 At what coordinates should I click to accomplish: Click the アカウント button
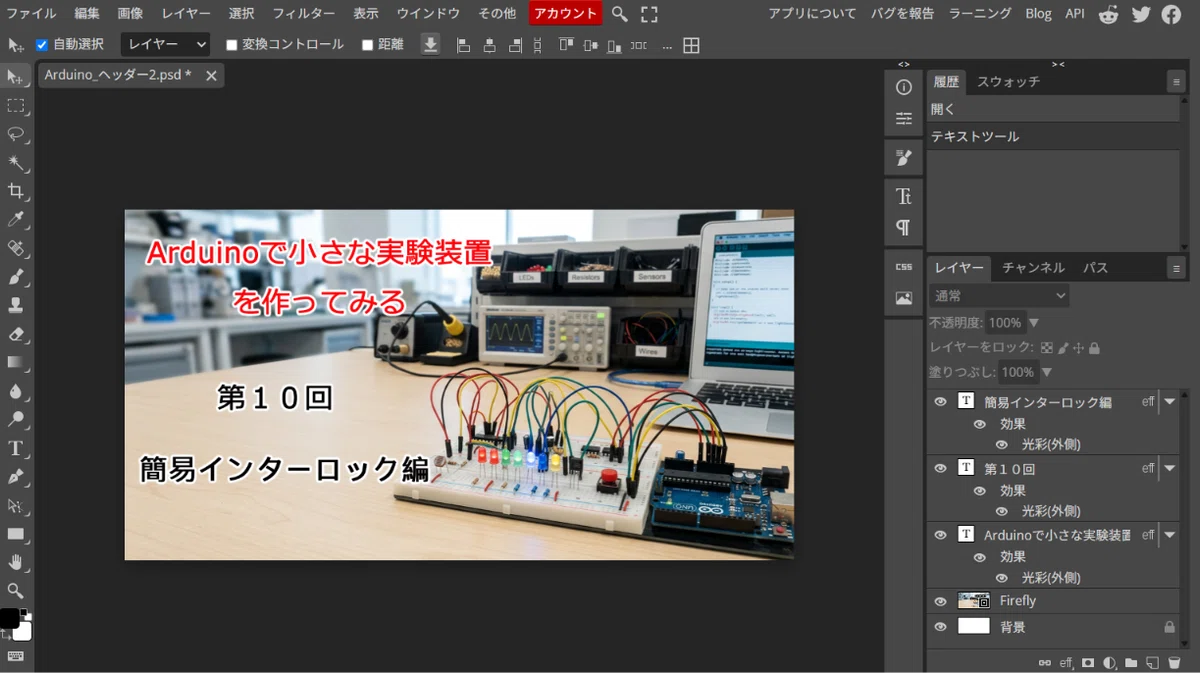click(566, 14)
